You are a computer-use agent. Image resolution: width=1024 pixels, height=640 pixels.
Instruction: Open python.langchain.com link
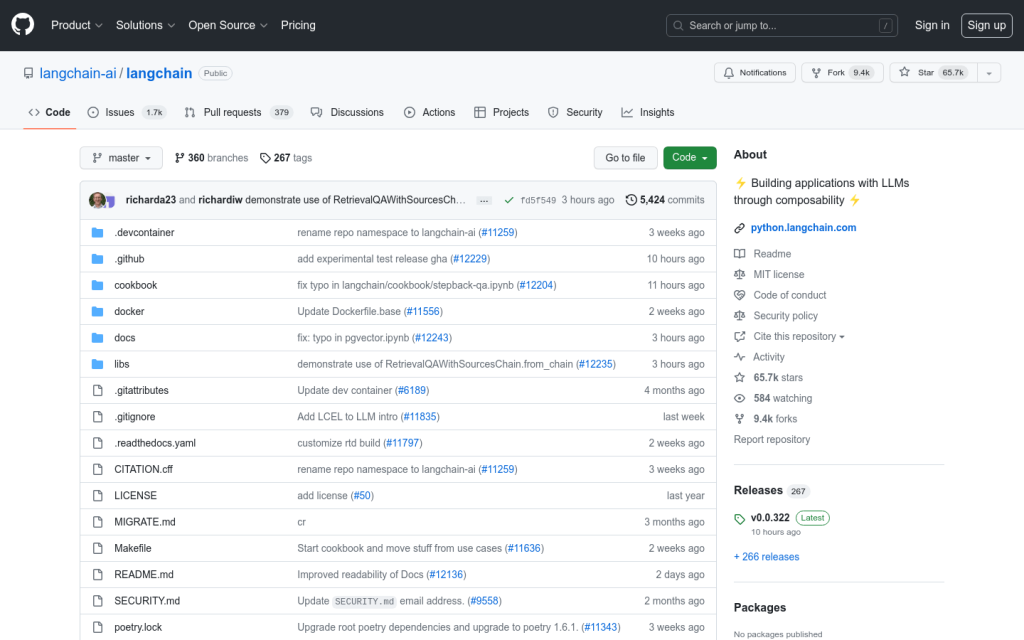click(x=803, y=227)
